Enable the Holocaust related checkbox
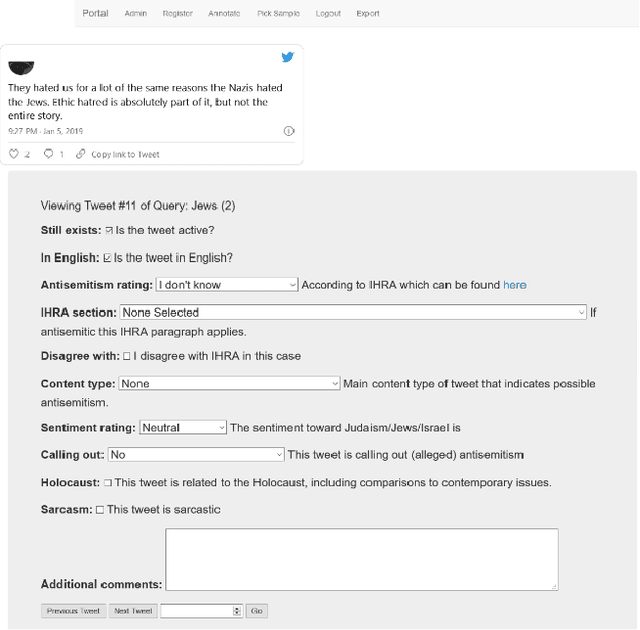Screen dimensions: 640x630 (x=108, y=483)
